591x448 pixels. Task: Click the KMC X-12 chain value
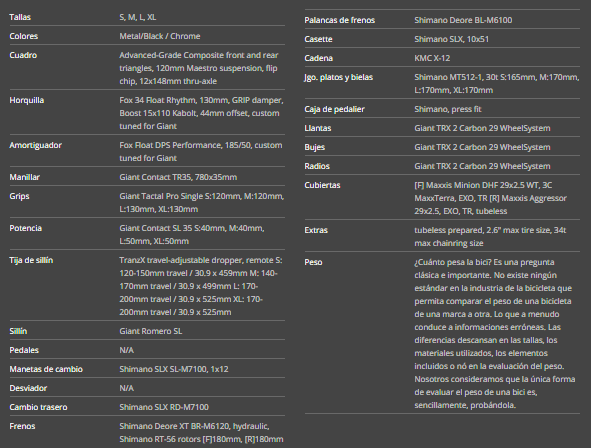click(x=432, y=58)
